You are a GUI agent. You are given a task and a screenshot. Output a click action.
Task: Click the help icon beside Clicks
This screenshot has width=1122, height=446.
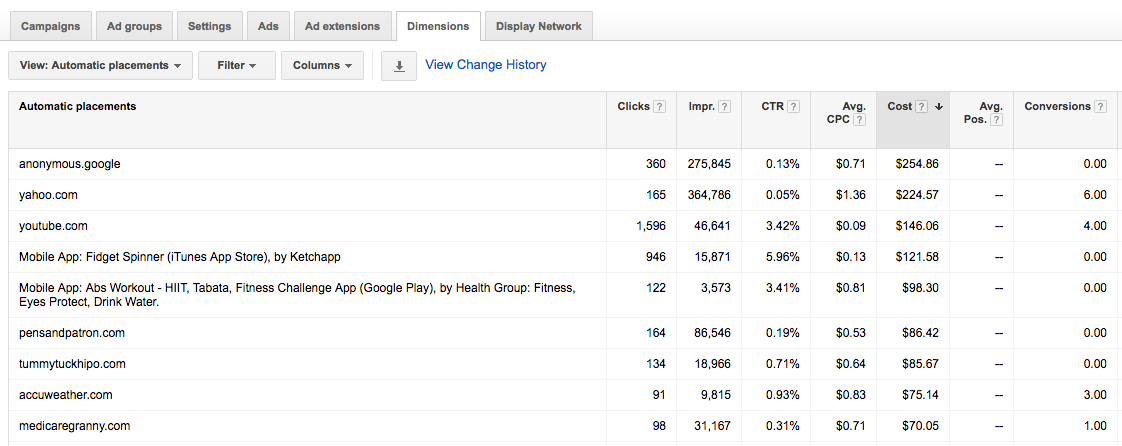[x=659, y=107]
